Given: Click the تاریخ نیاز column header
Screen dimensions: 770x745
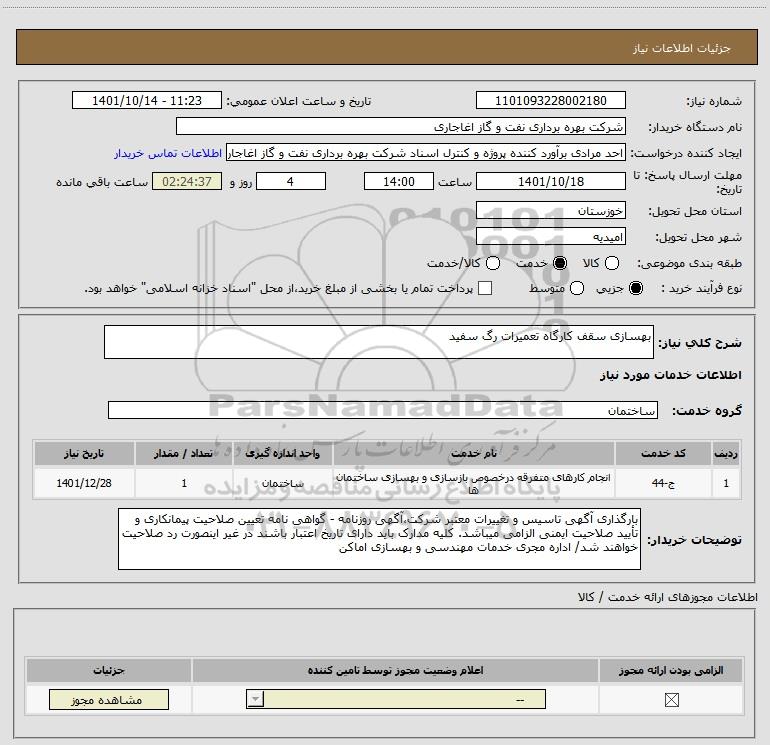Looking at the screenshot, I should tap(84, 453).
